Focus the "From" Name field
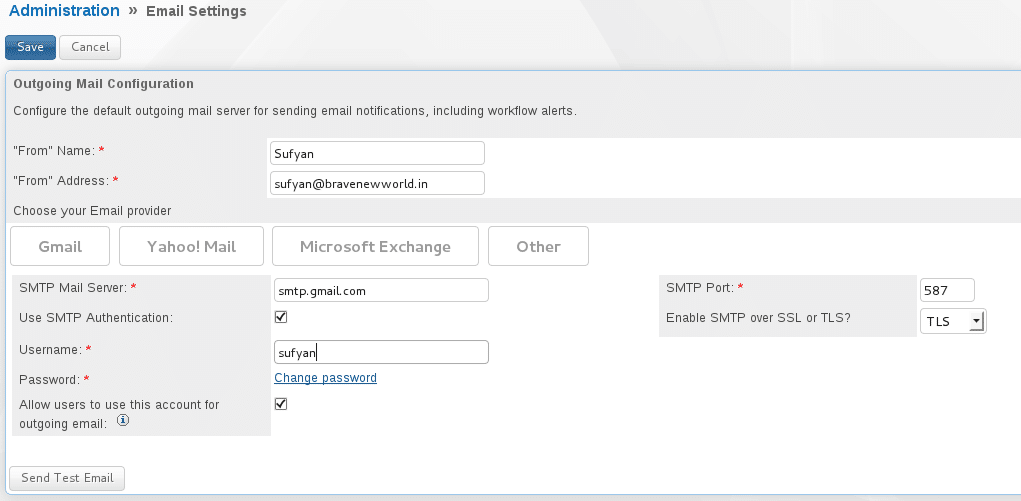This screenshot has height=501, width=1021. coord(377,153)
